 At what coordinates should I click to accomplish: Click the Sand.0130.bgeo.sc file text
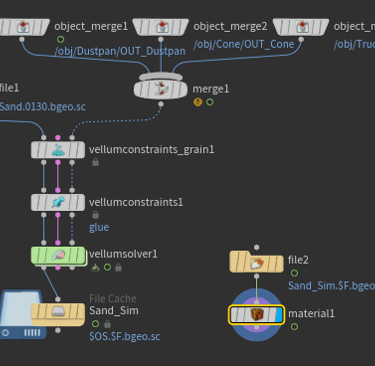(x=43, y=107)
